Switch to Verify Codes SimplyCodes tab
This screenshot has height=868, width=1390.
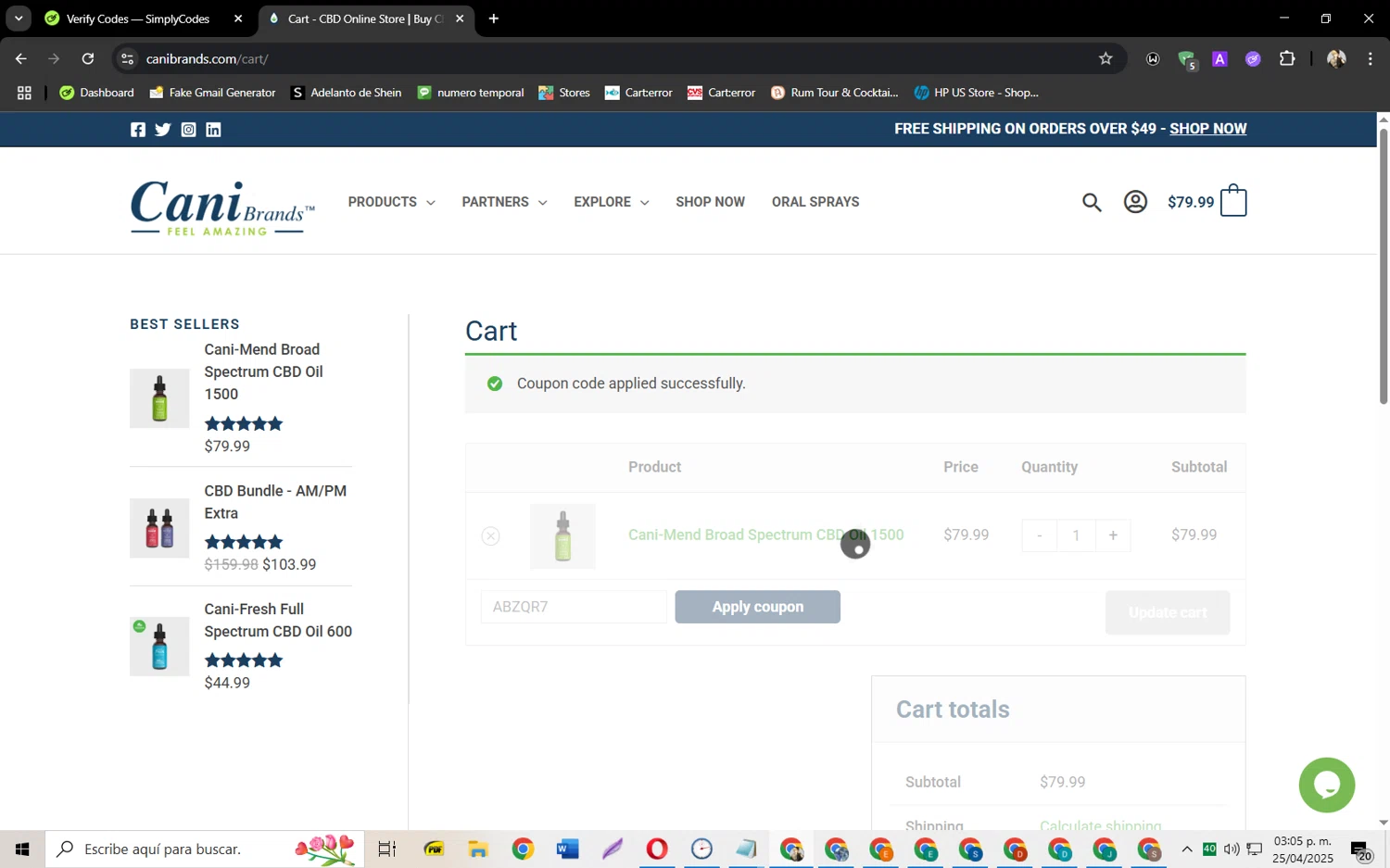tap(137, 19)
